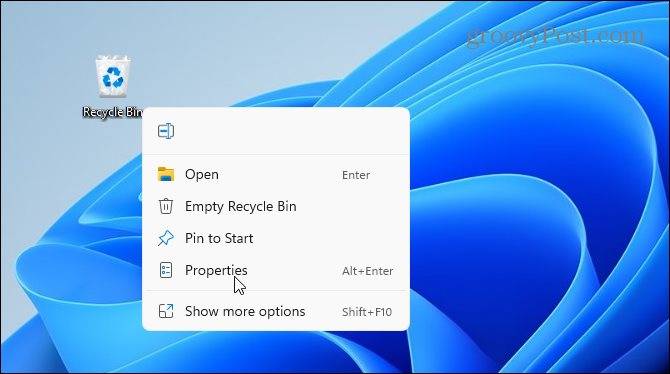Select the Recycle Bin desktop icon
The image size is (670, 374).
click(x=112, y=86)
